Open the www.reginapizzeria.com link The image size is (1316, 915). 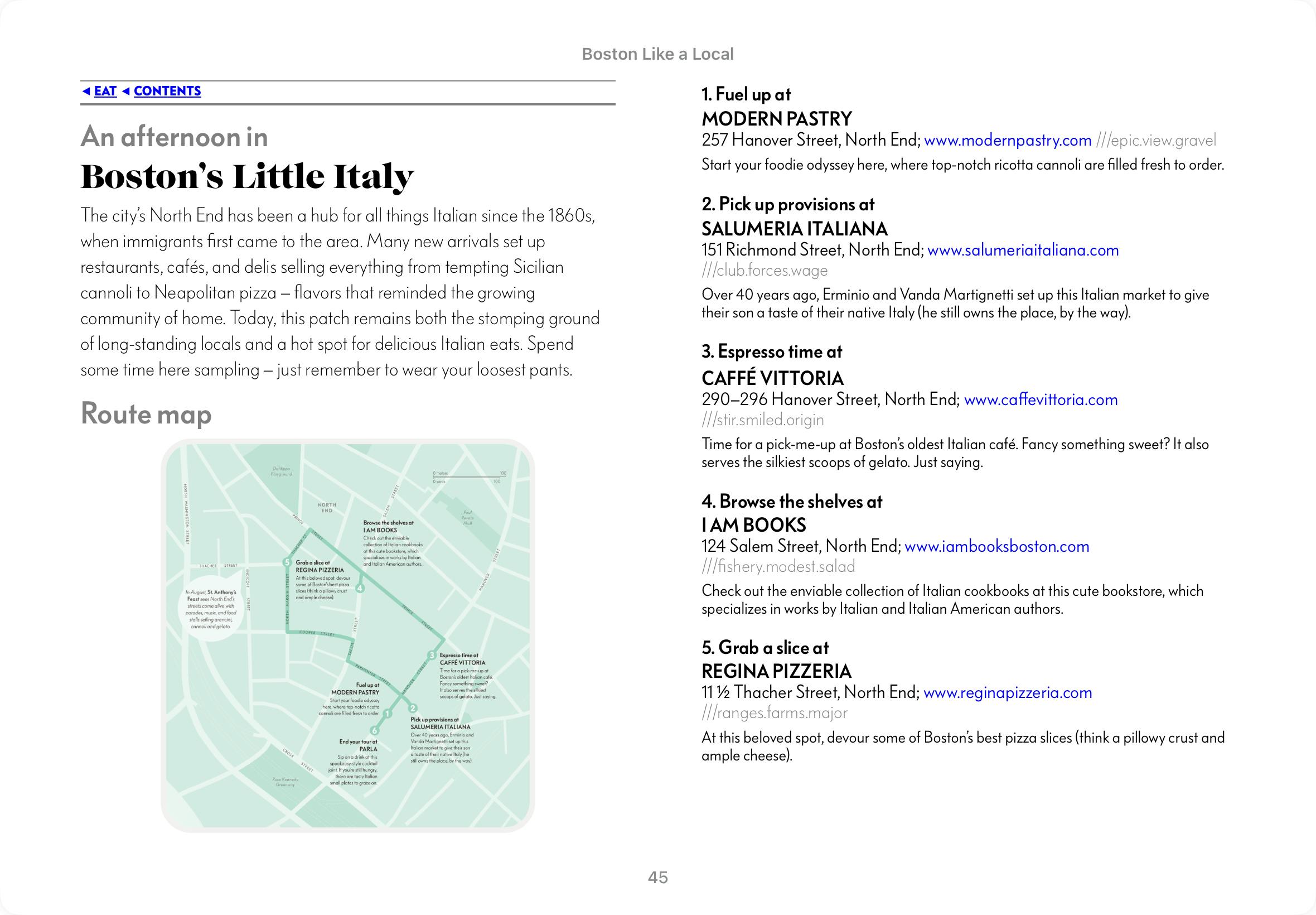point(1007,692)
